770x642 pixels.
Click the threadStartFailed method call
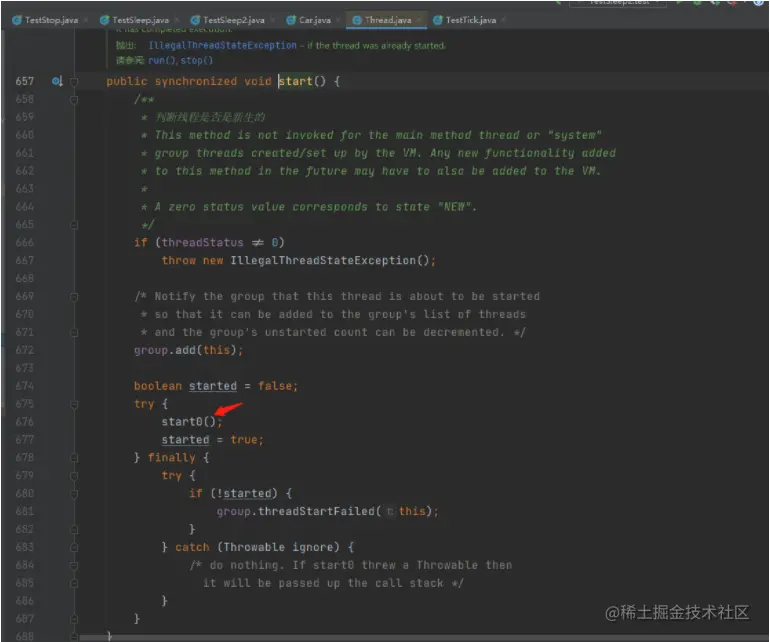pos(316,511)
